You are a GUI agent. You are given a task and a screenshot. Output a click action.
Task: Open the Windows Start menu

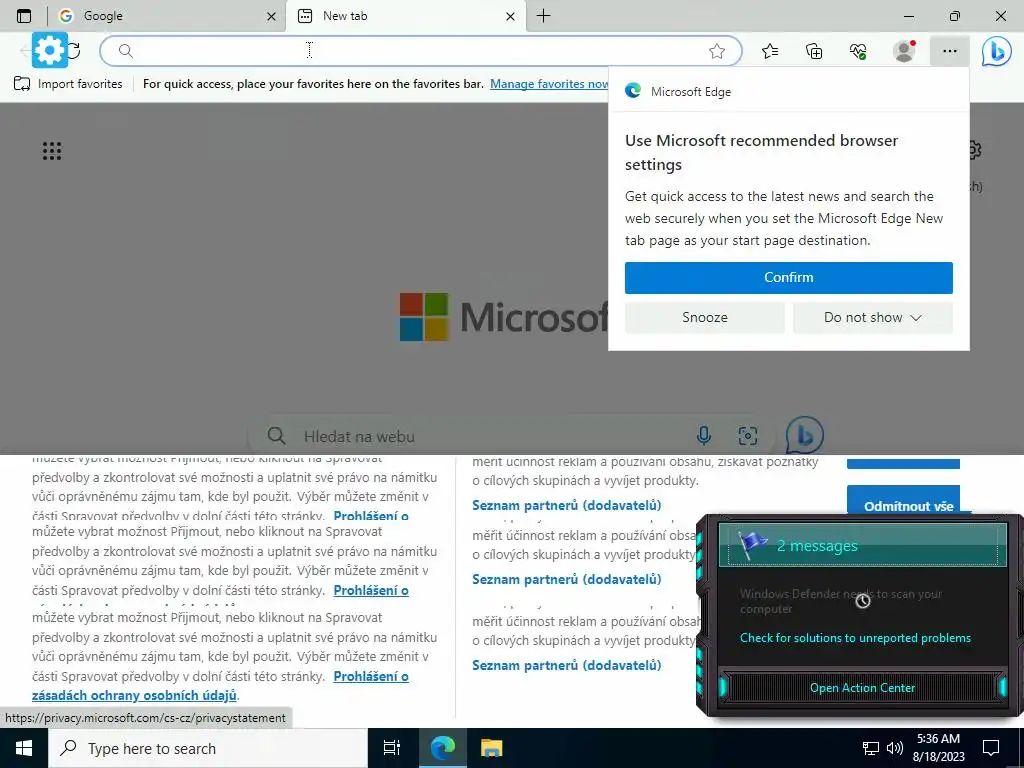(x=24, y=748)
